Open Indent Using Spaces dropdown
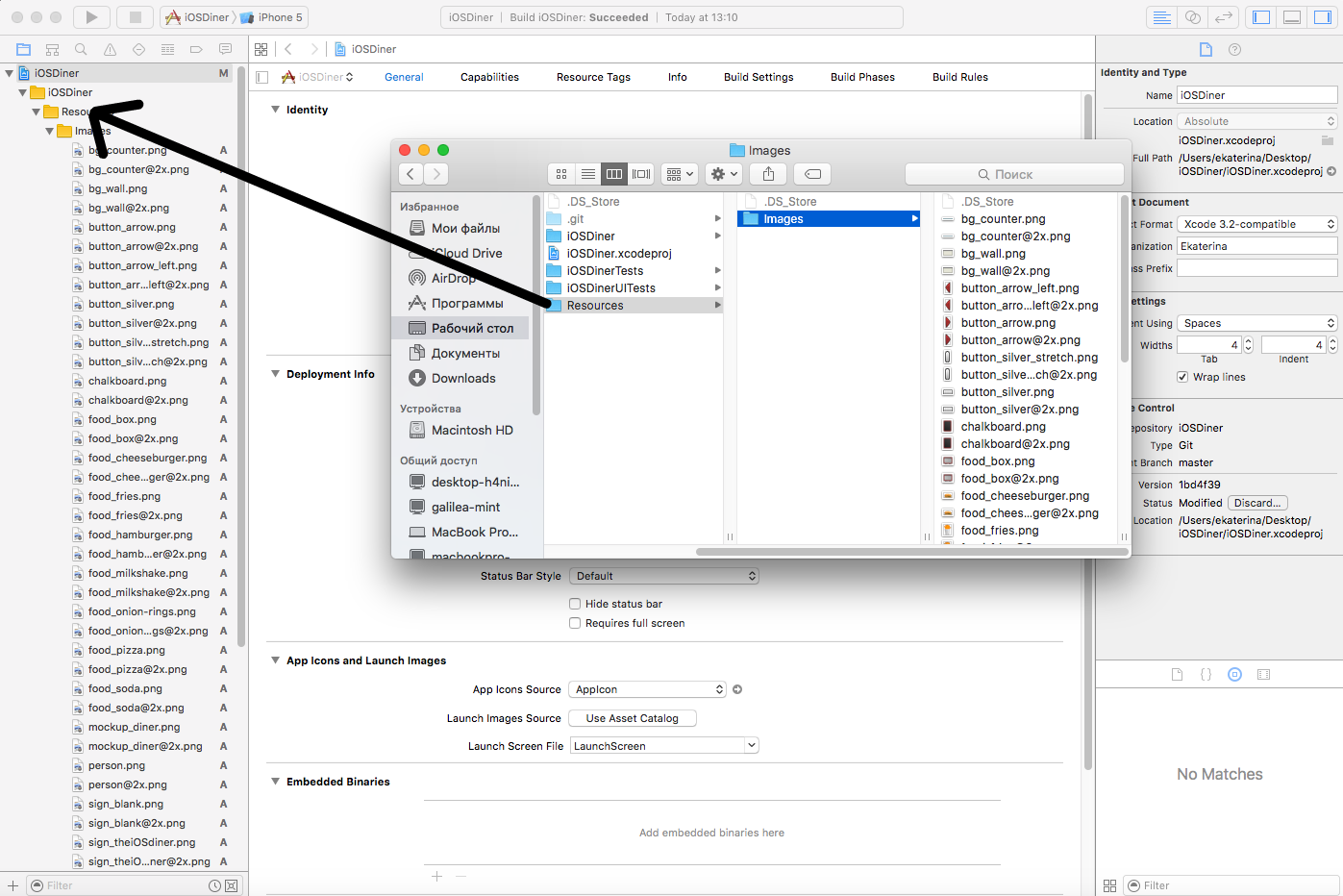The height and width of the screenshot is (896, 1343). pos(1257,323)
